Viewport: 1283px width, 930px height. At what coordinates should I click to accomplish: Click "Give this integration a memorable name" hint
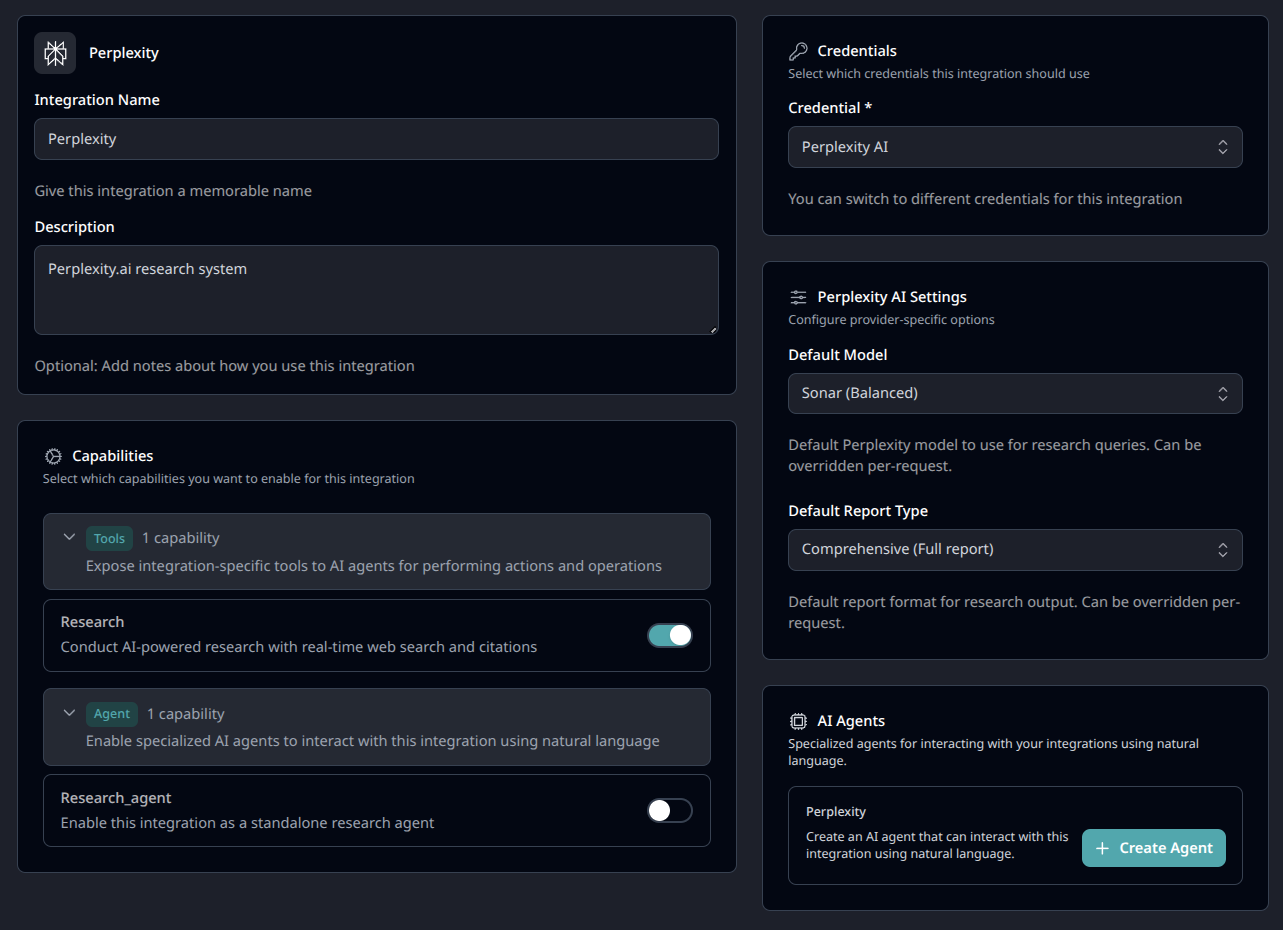[173, 191]
